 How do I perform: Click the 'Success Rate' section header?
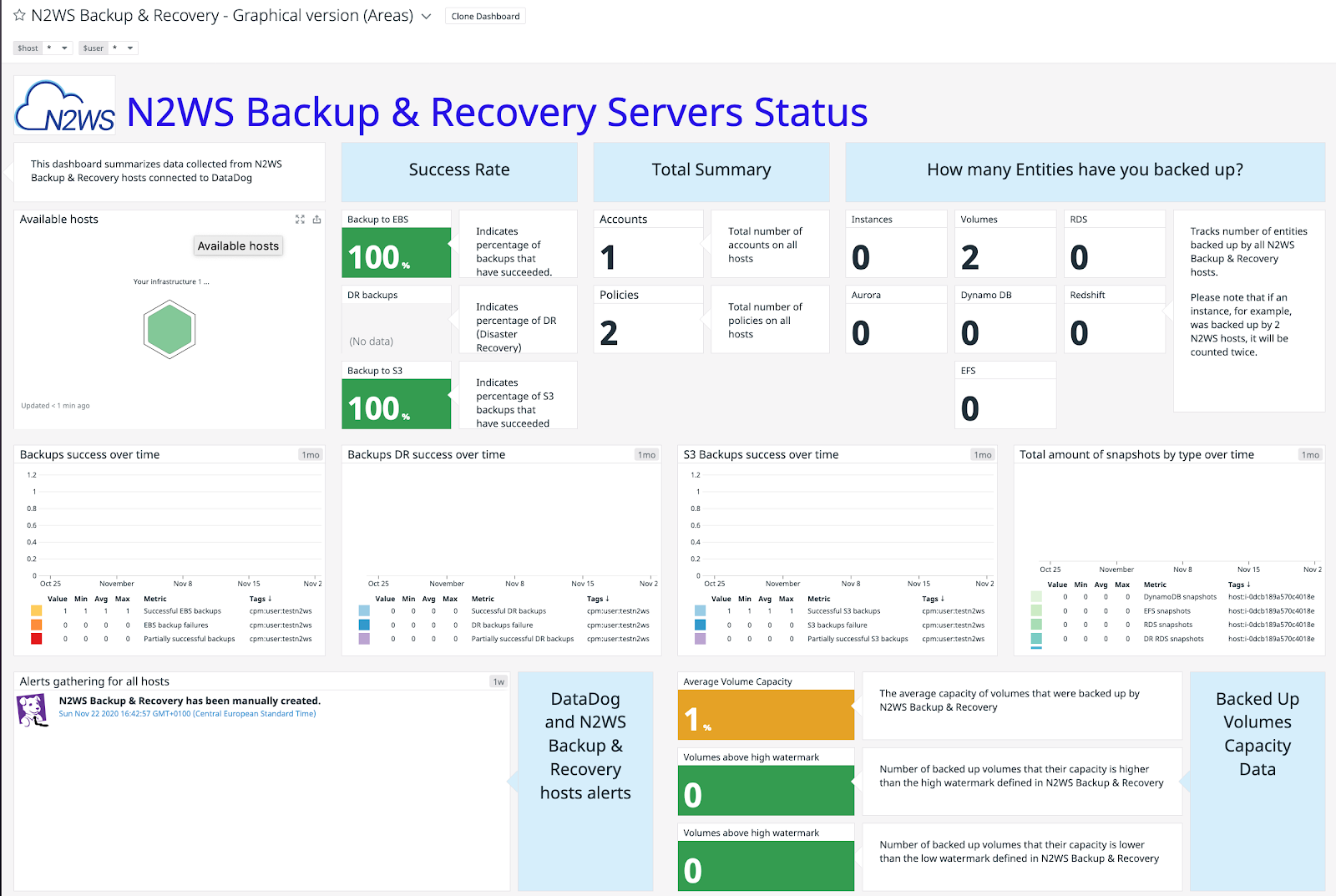point(459,171)
